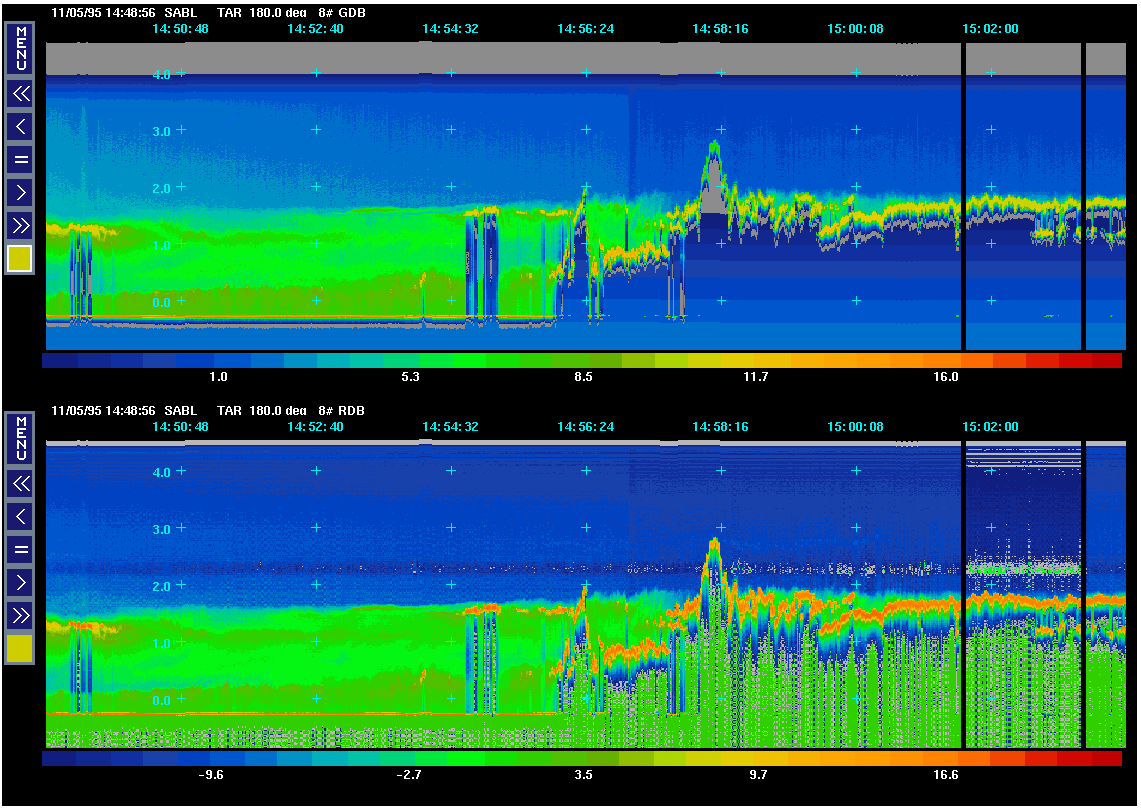Click the dark blue end of the bottom color bar

click(x=60, y=759)
